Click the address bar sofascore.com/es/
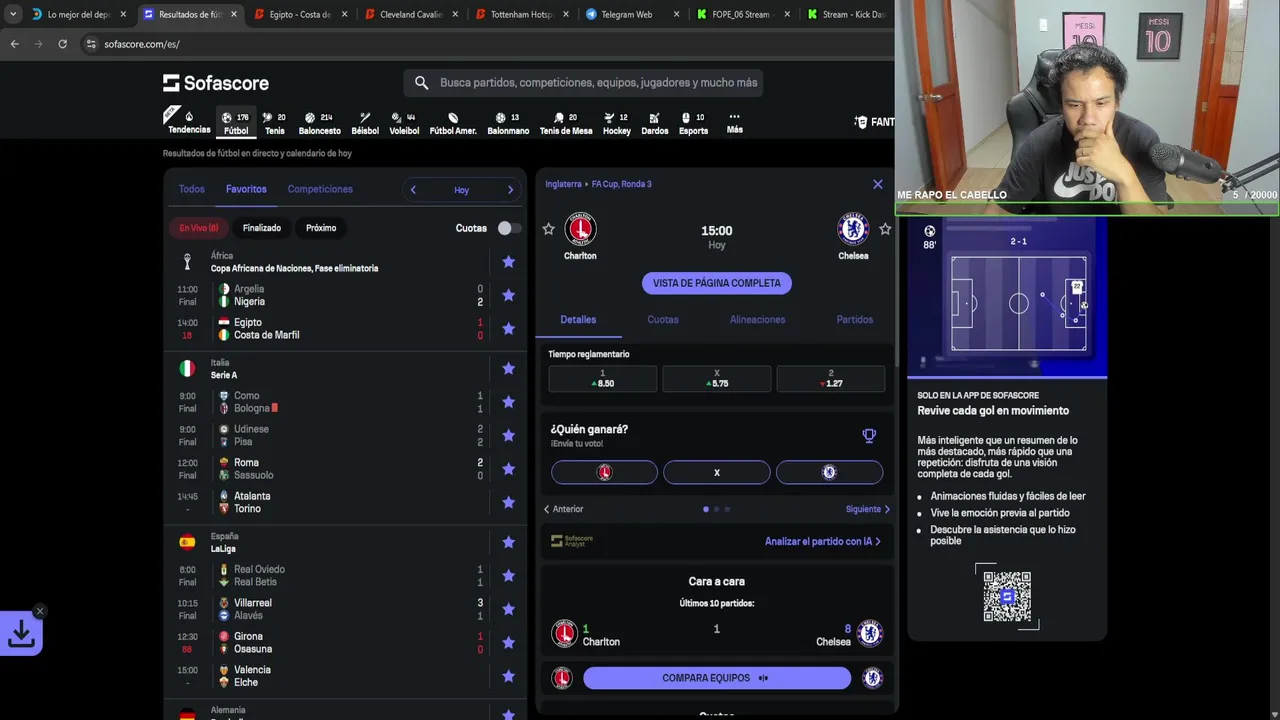 [x=142, y=44]
